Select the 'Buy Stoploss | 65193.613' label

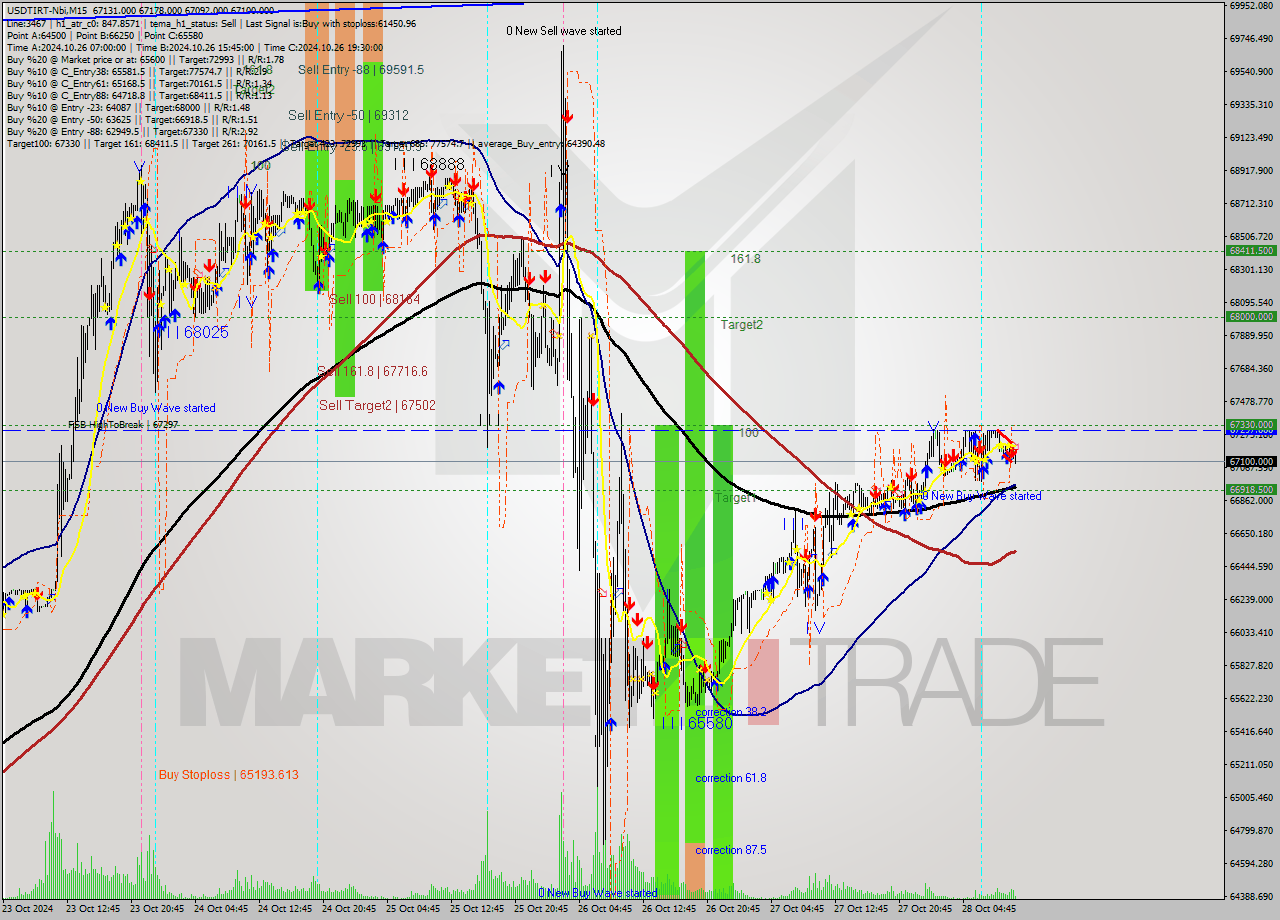(228, 775)
